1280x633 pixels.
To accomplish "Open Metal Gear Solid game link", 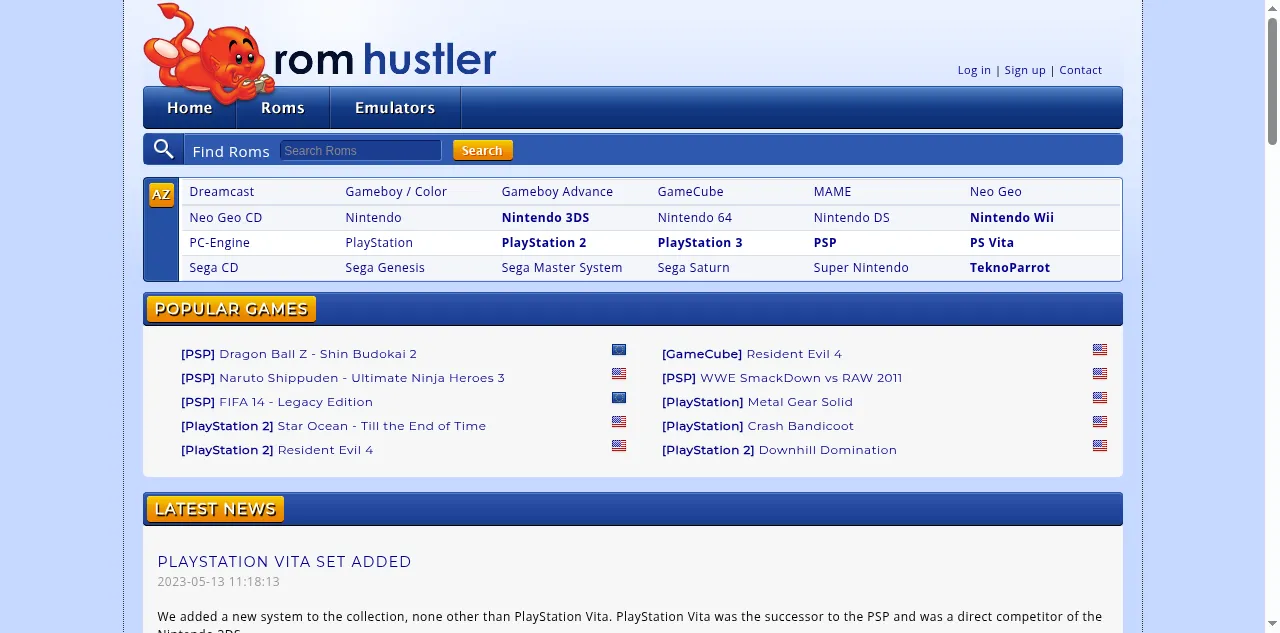I will tap(757, 402).
